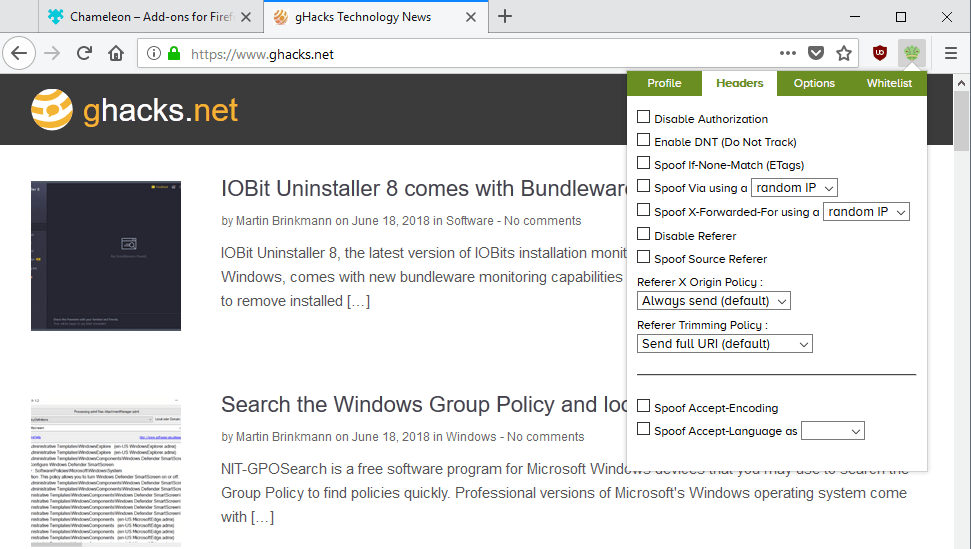Open the Group Policy article thumbnail
The width and height of the screenshot is (971, 549).
pos(106,473)
